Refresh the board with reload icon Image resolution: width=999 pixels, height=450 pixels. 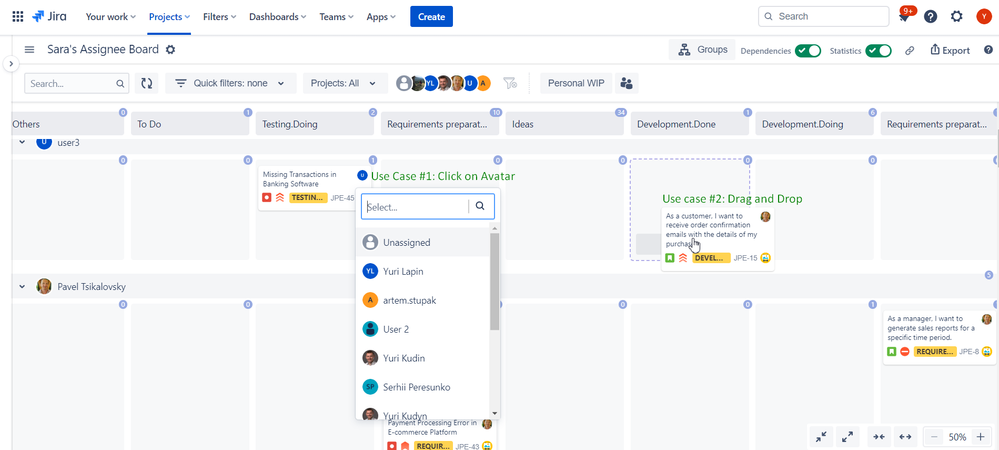[x=147, y=83]
